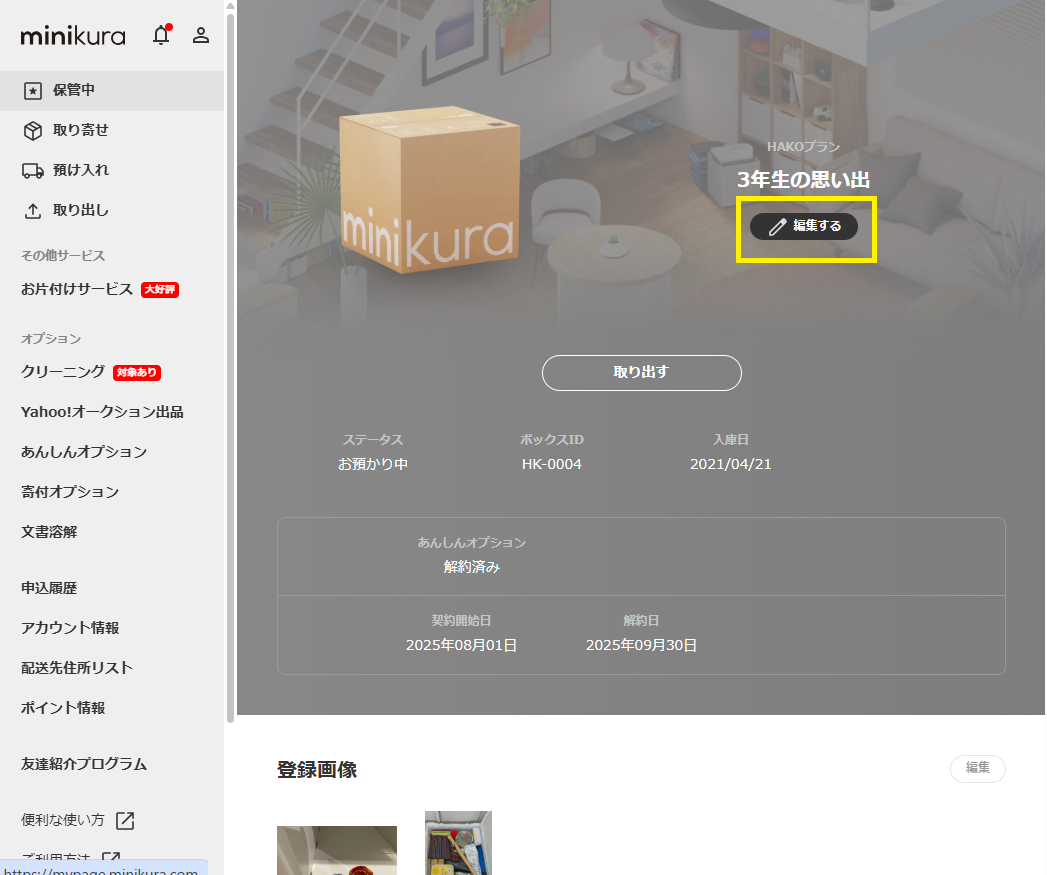The image size is (1047, 875).
Task: Open 文書溶解
Action: [x=49, y=532]
